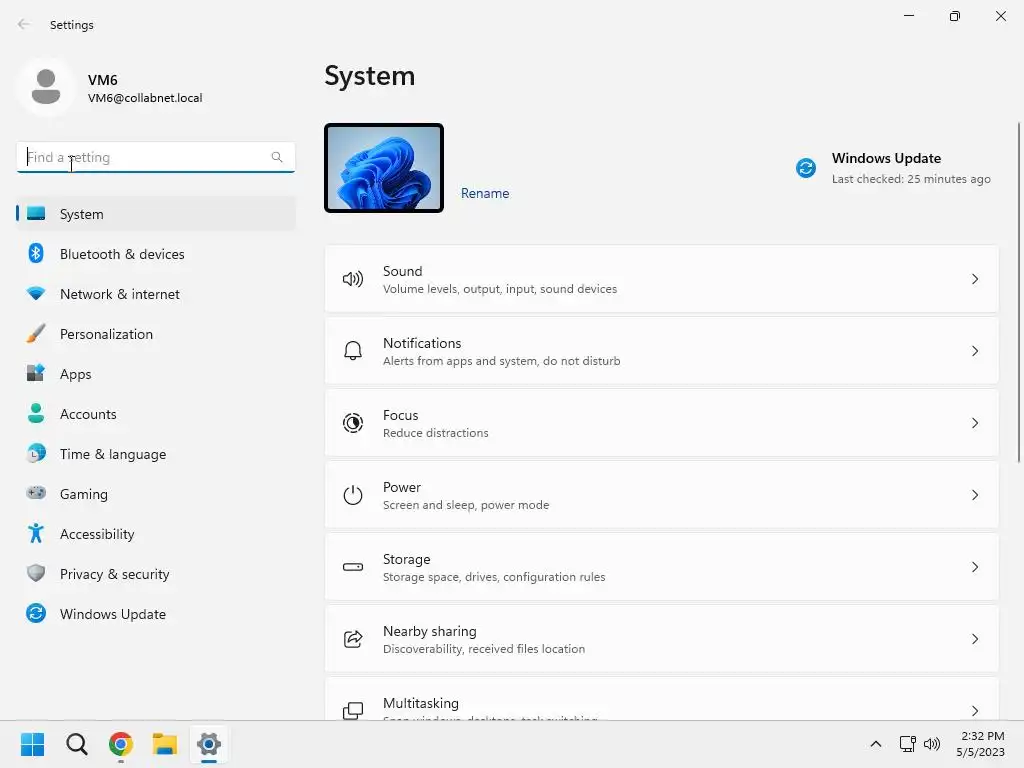Open Accounts settings
Viewport: 1024px width, 768px height.
[156, 414]
